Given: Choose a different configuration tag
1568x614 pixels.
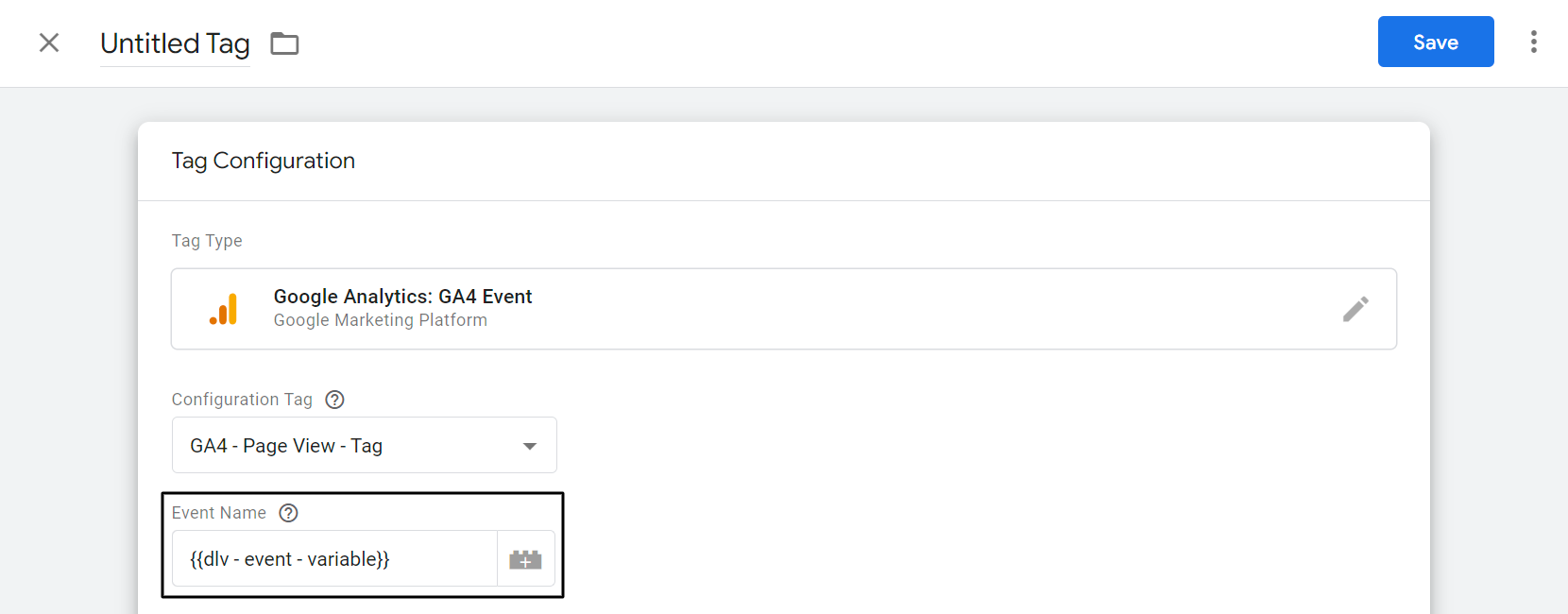Looking at the screenshot, I should coord(364,445).
